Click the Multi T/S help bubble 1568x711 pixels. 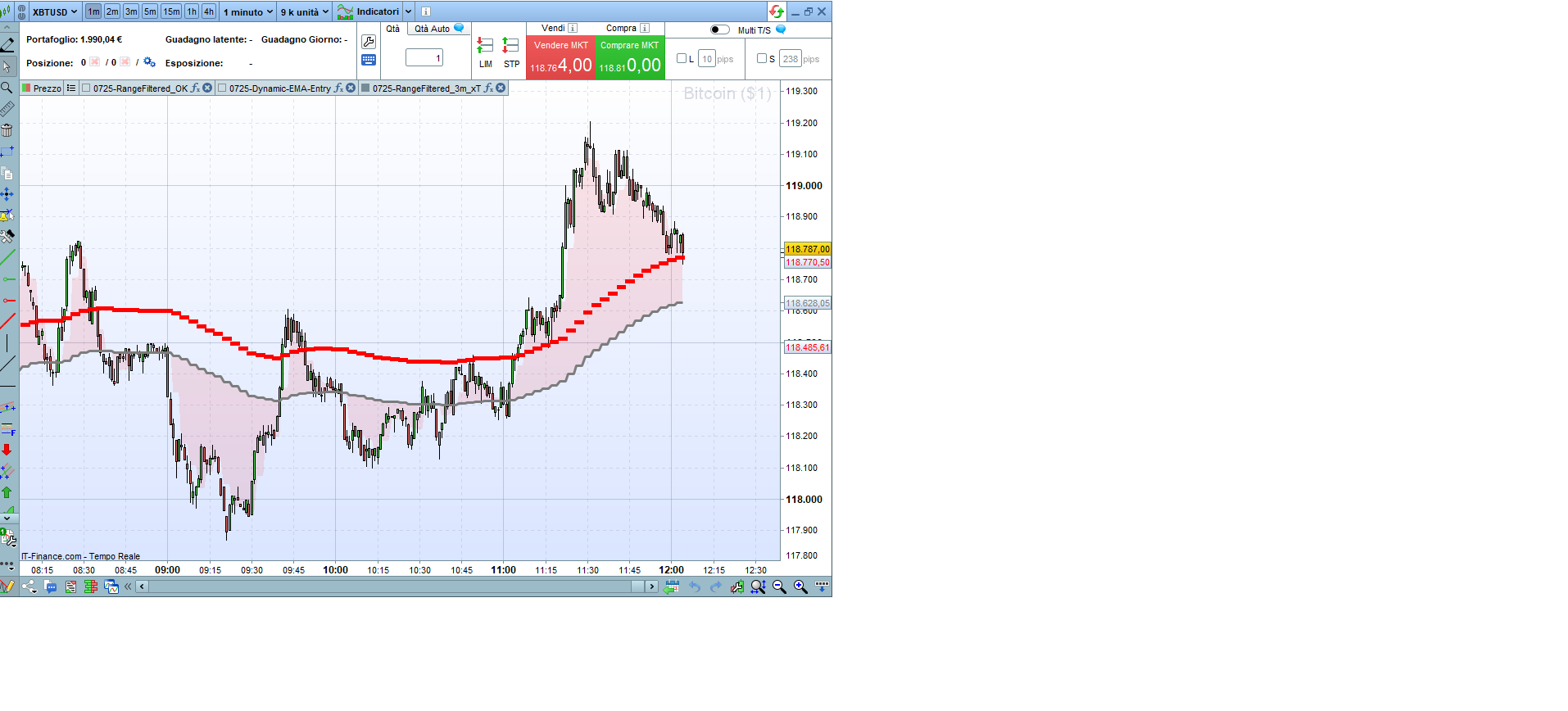tap(781, 29)
